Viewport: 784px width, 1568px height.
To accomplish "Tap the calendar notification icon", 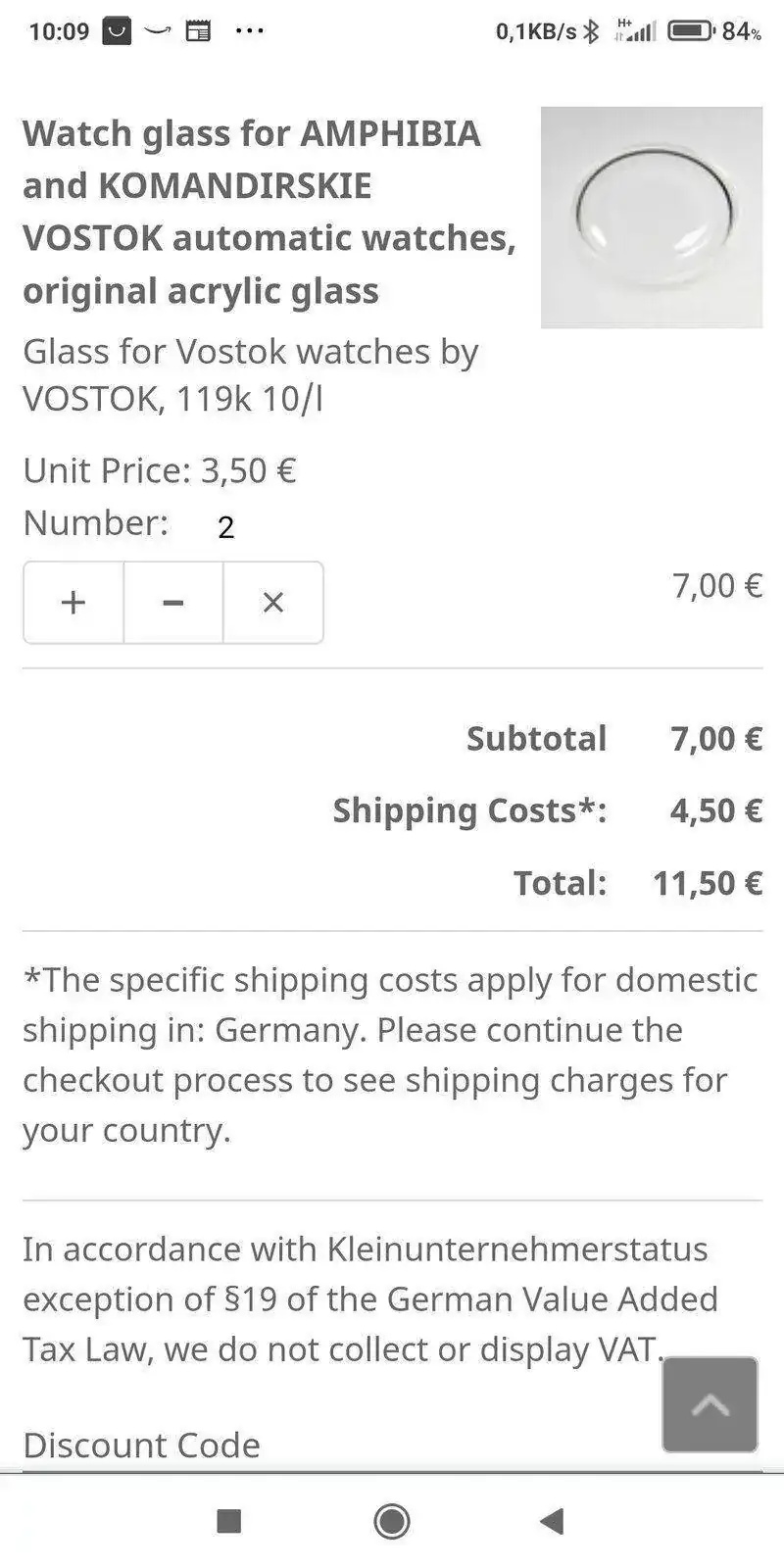I will (198, 31).
